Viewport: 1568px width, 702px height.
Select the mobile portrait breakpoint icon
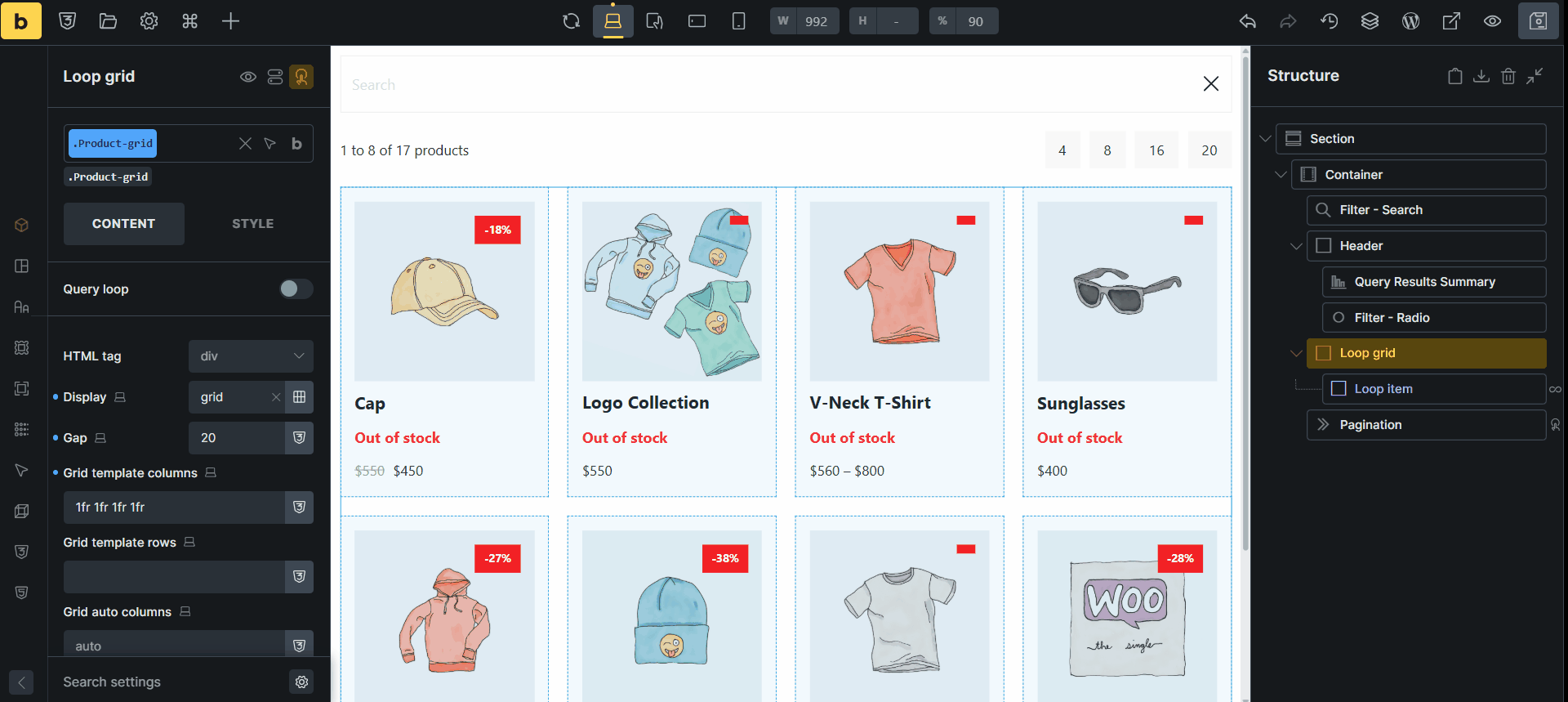pyautogui.click(x=738, y=21)
